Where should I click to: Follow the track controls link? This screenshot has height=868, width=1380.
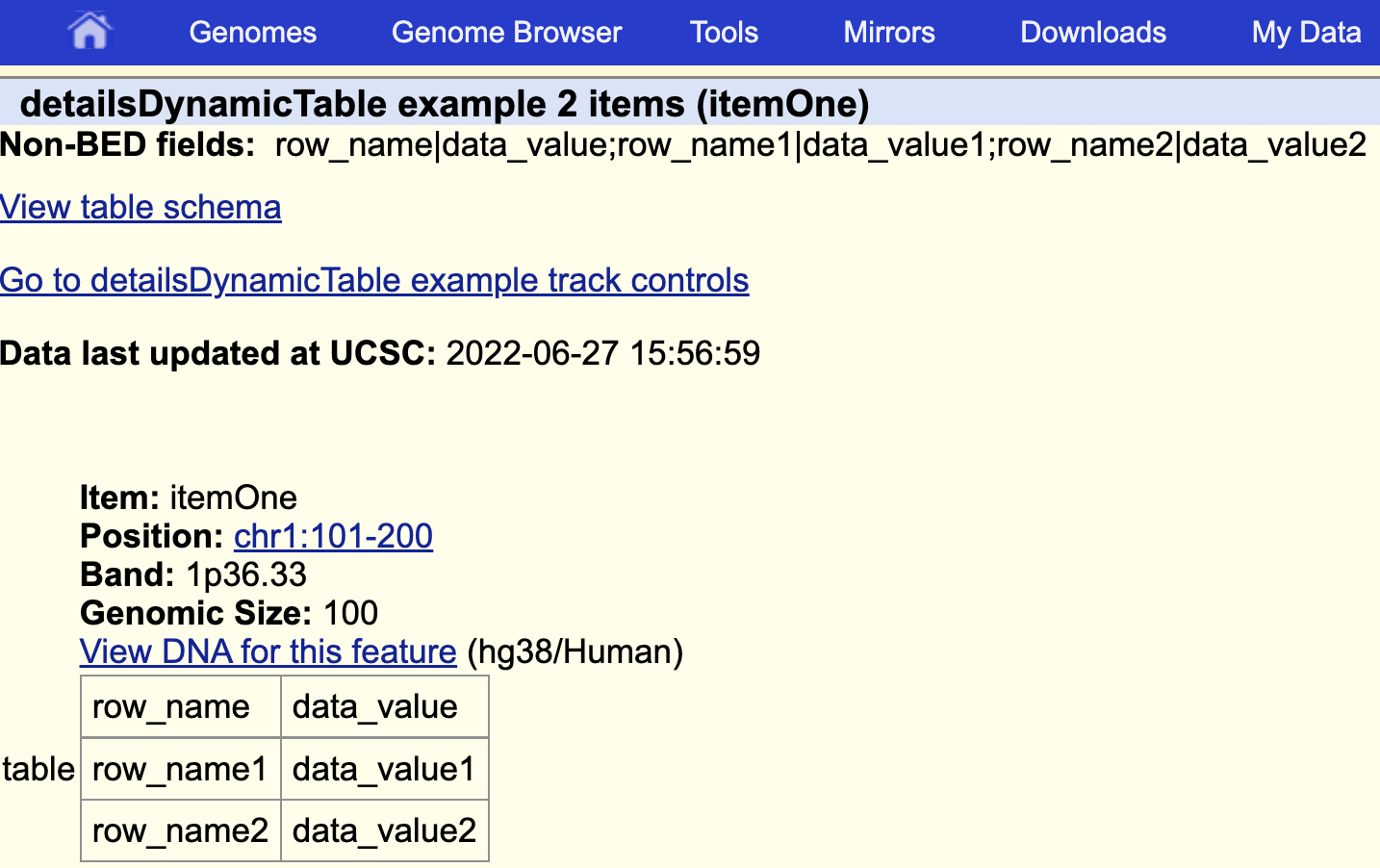click(374, 280)
